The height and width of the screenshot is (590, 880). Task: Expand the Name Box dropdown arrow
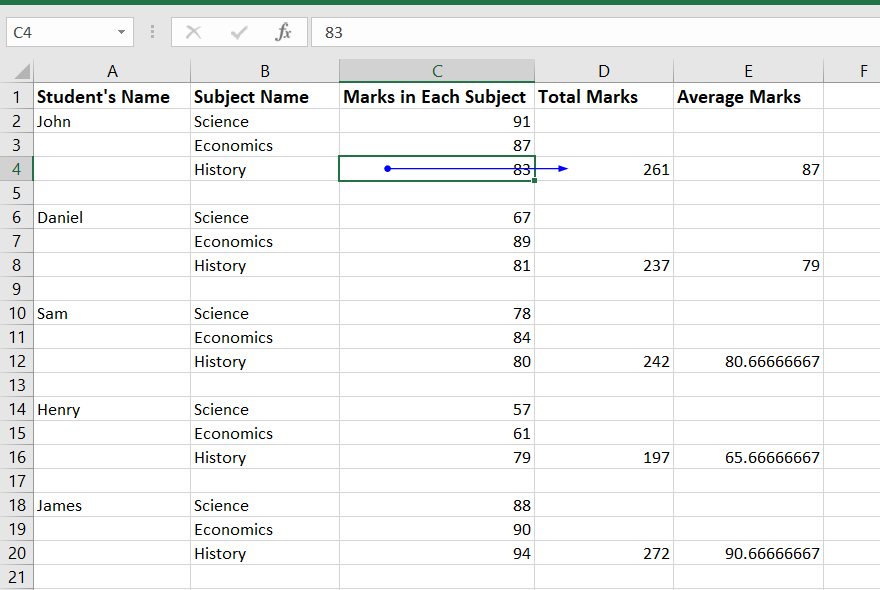pos(121,32)
